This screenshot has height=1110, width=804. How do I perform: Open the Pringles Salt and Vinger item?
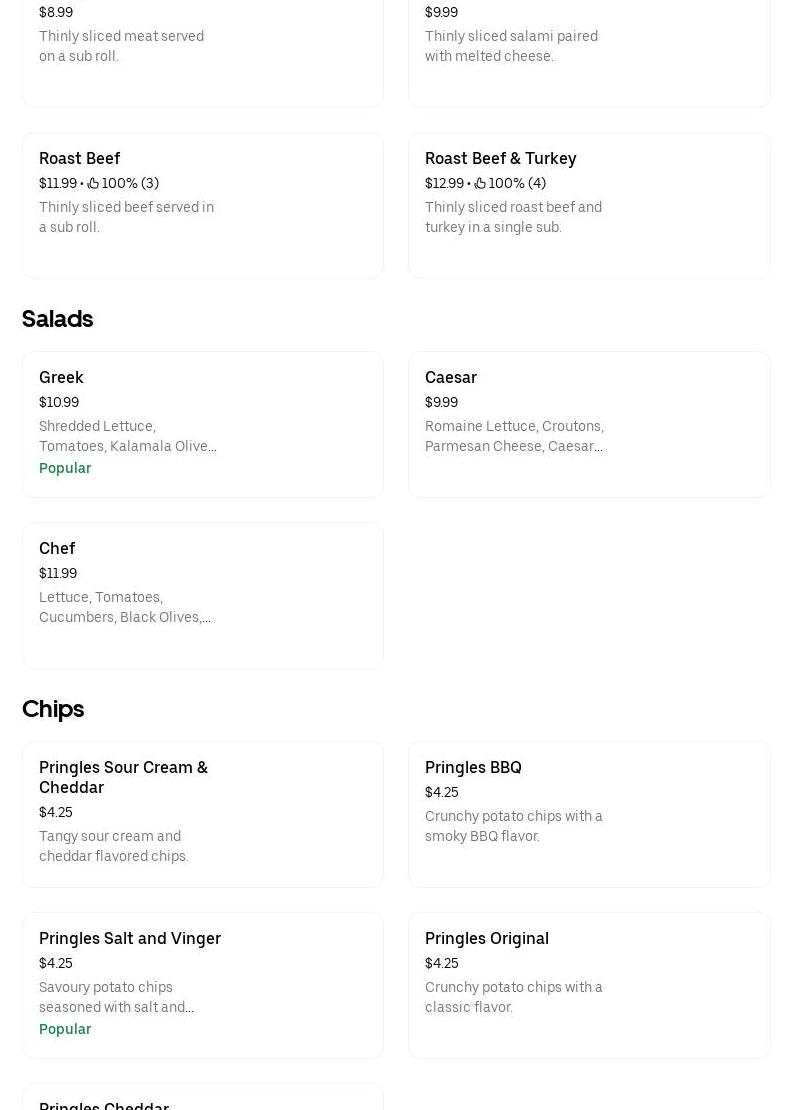pos(202,985)
